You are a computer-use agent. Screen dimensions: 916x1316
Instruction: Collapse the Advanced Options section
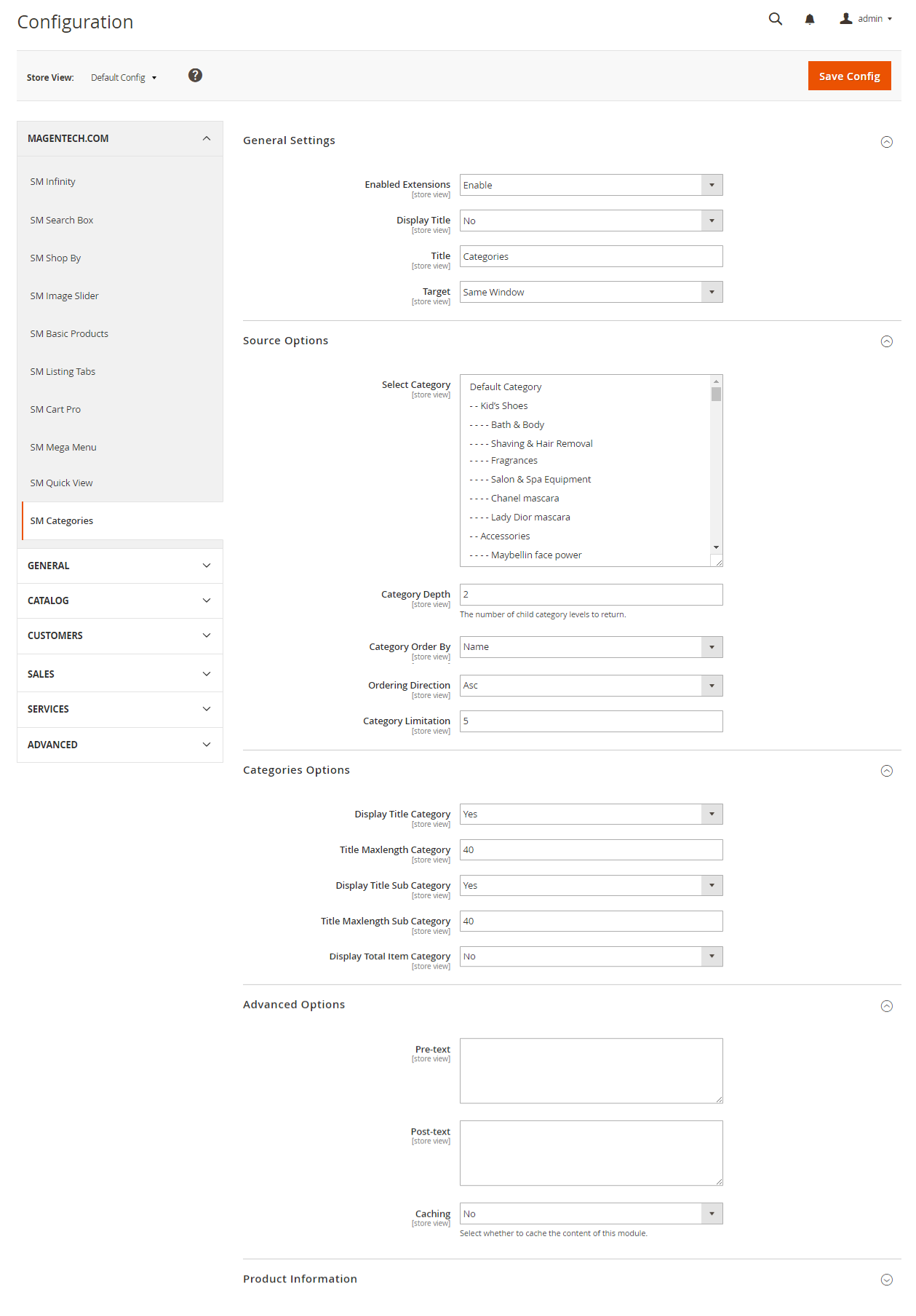[886, 1006]
